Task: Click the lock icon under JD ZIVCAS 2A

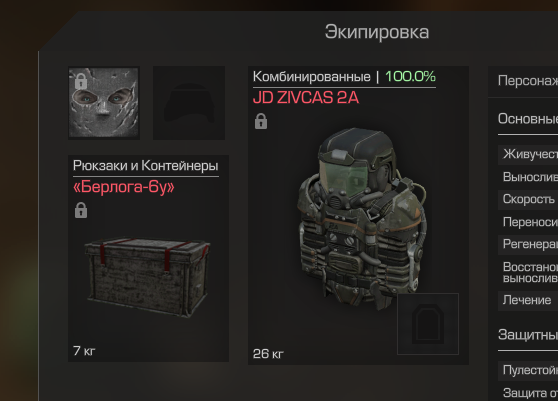Action: (261, 121)
